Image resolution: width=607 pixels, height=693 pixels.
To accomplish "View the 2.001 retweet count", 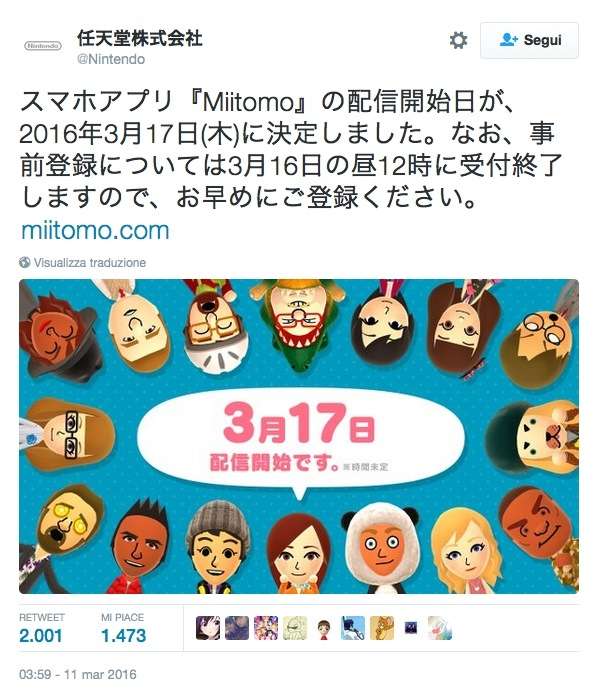I will (41, 636).
